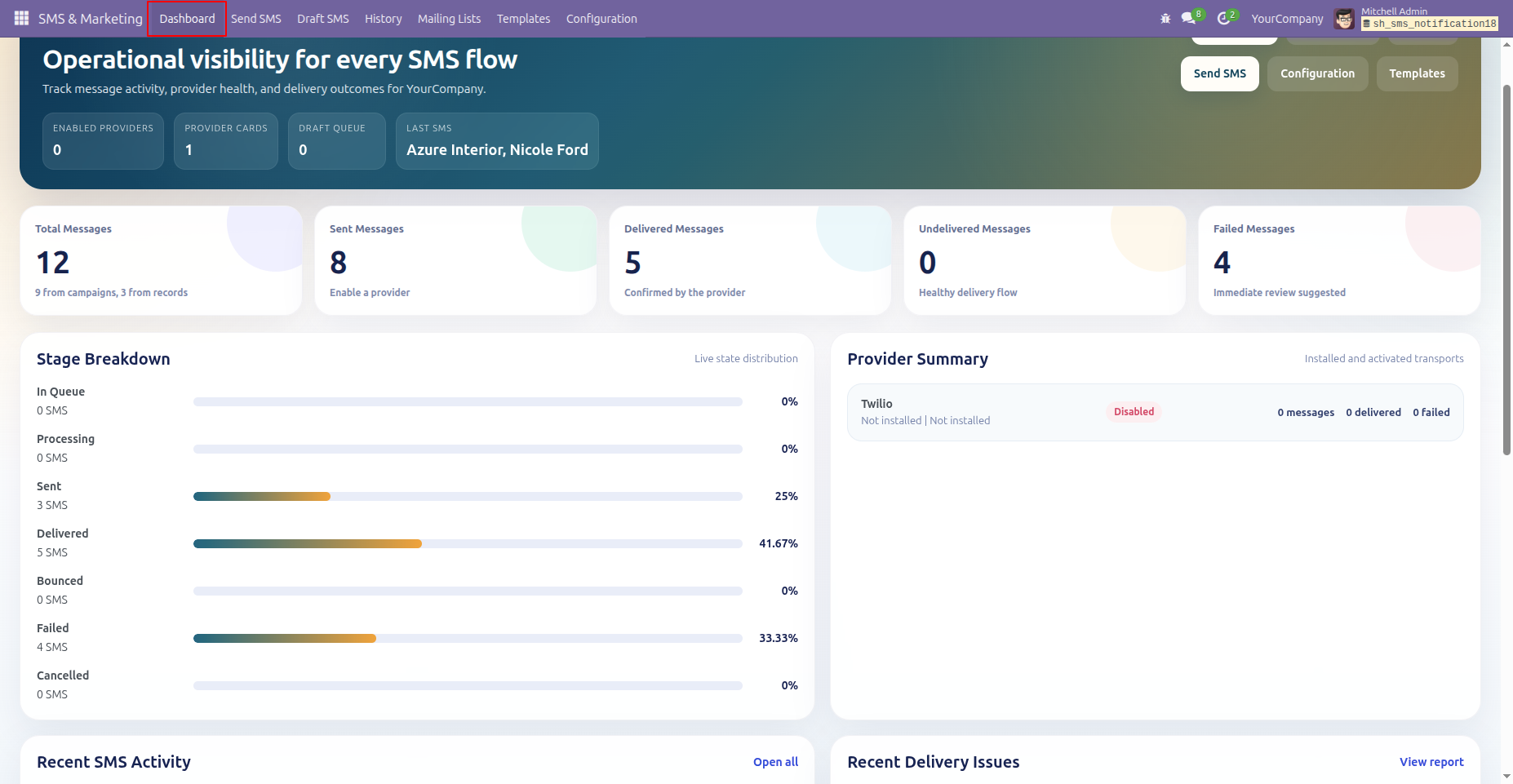The width and height of the screenshot is (1513, 784).
Task: Click the white Send SMS banner button
Action: [x=1220, y=73]
